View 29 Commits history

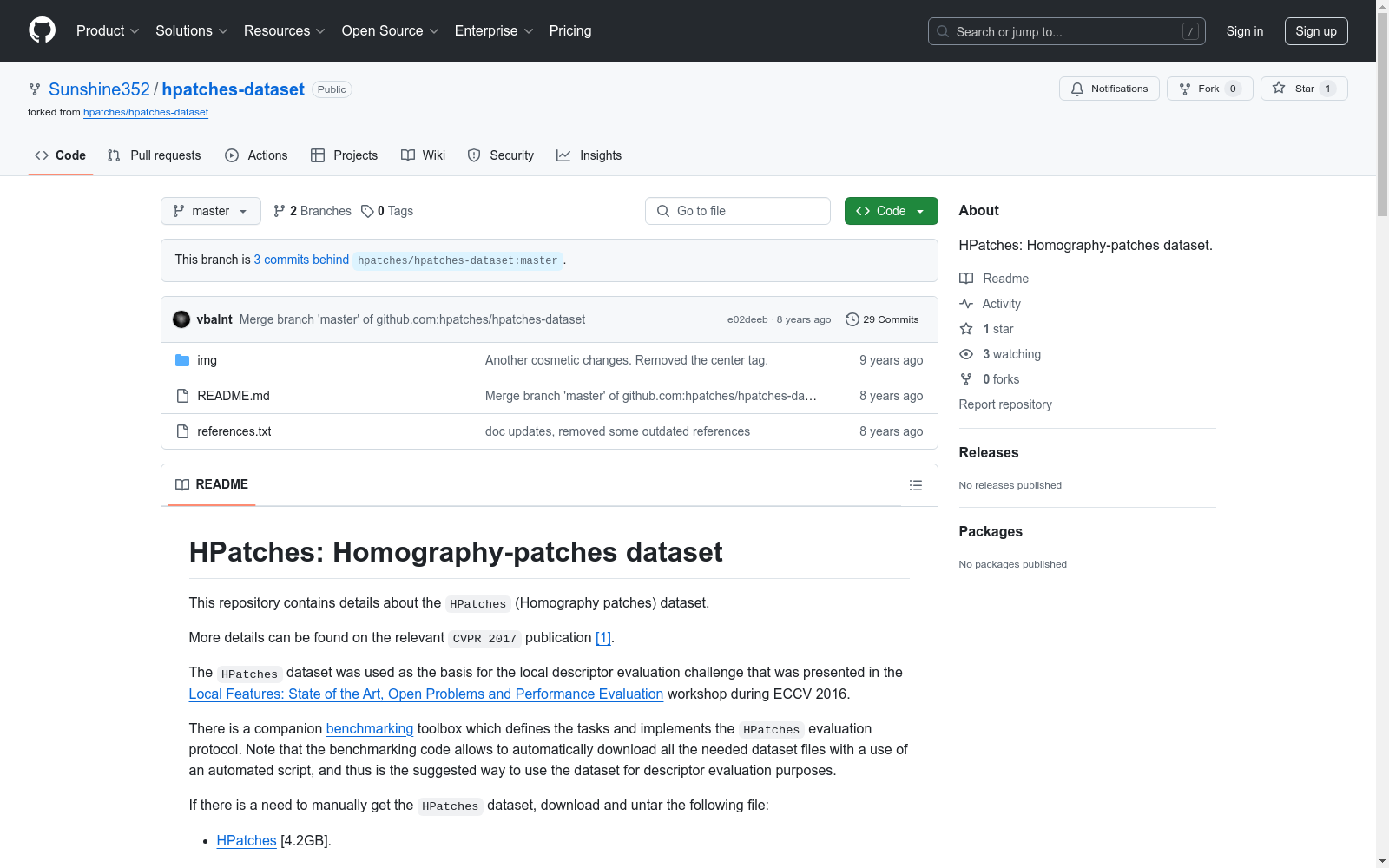[882, 319]
